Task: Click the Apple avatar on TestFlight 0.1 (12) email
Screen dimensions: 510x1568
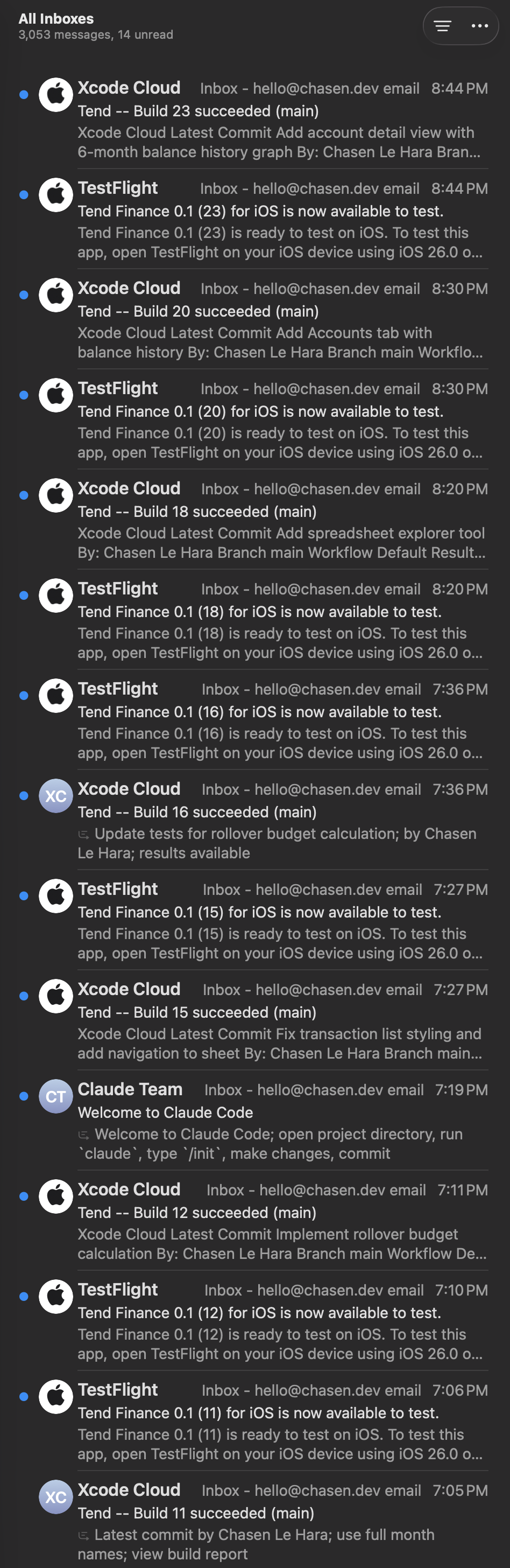Action: [55, 1297]
